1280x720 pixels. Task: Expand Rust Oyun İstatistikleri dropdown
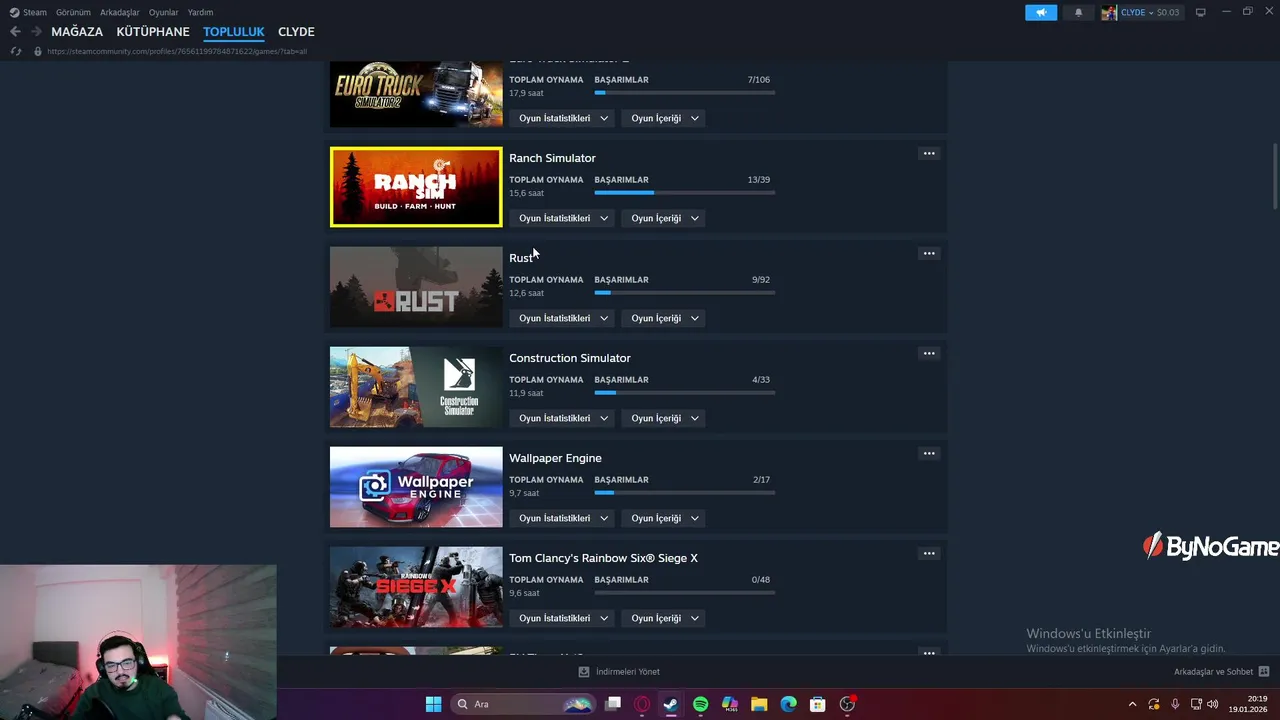coord(563,318)
